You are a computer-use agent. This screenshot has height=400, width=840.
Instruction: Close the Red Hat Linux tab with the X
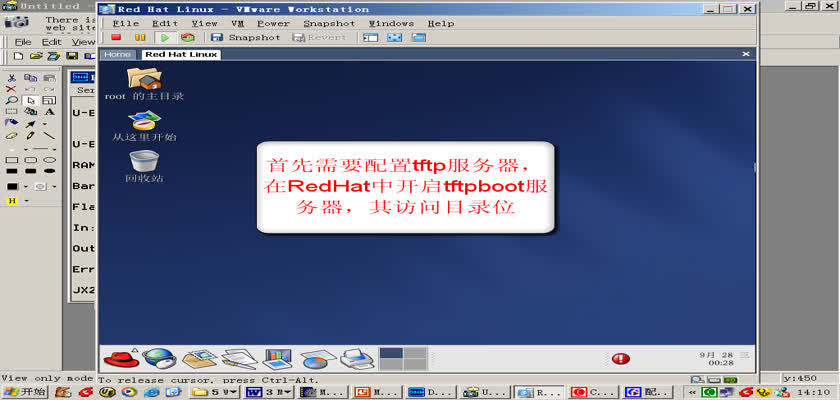[745, 54]
